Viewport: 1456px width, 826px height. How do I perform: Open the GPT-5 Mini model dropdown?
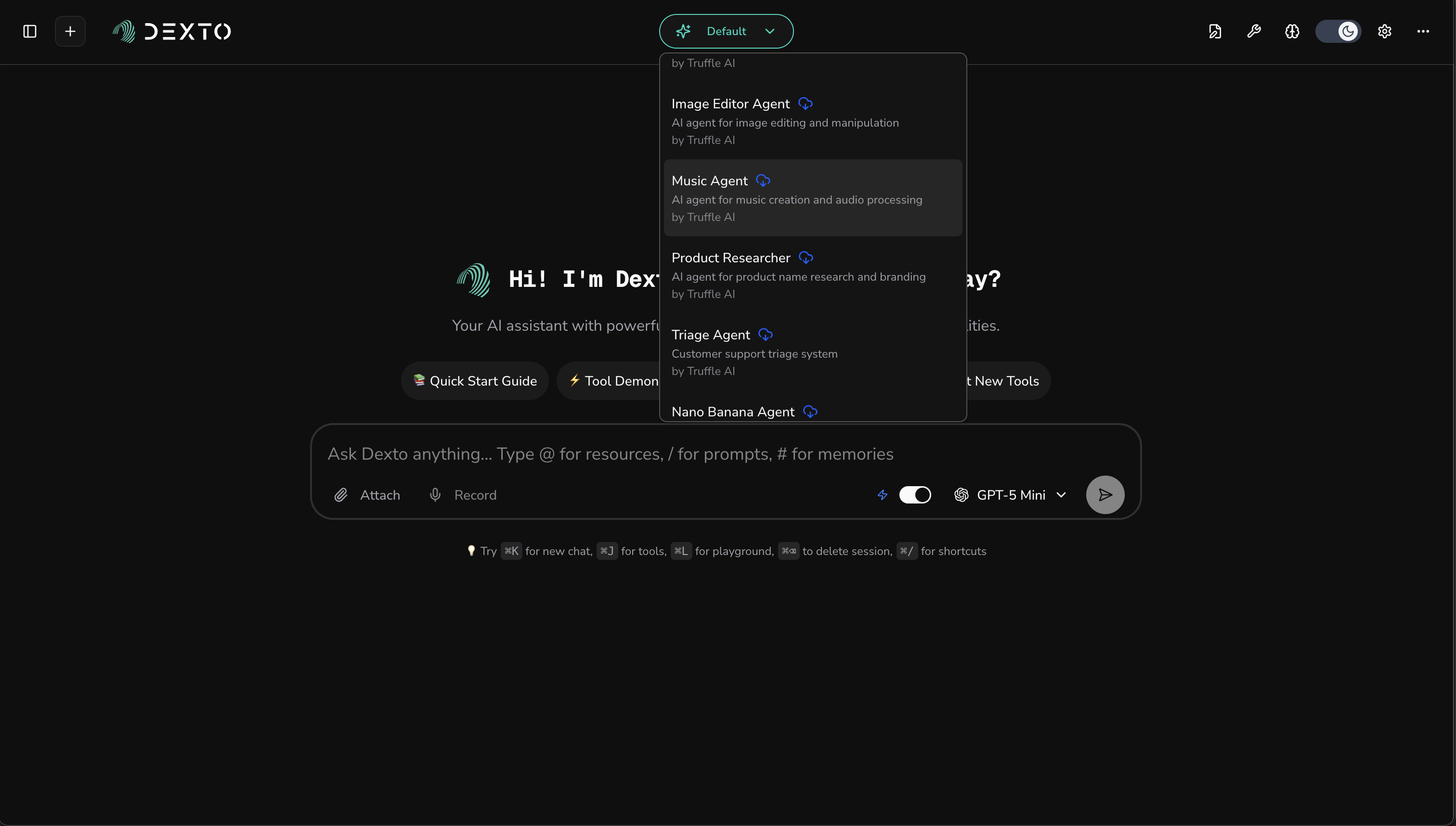coord(1010,495)
